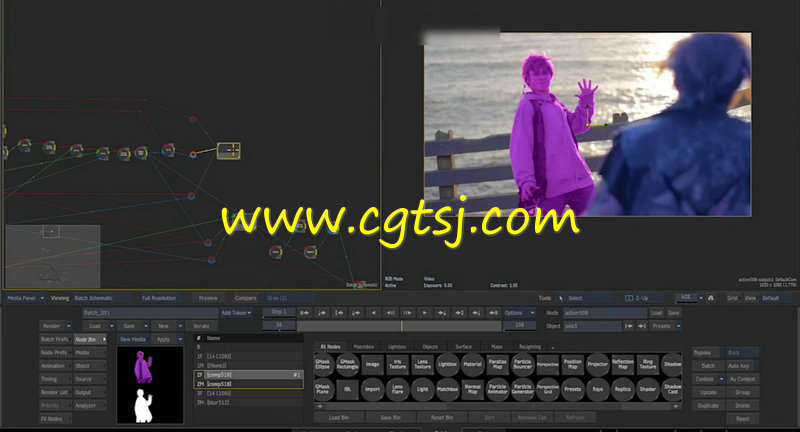Add a Lens Flare node
Image resolution: width=800 pixels, height=432 pixels.
[397, 389]
